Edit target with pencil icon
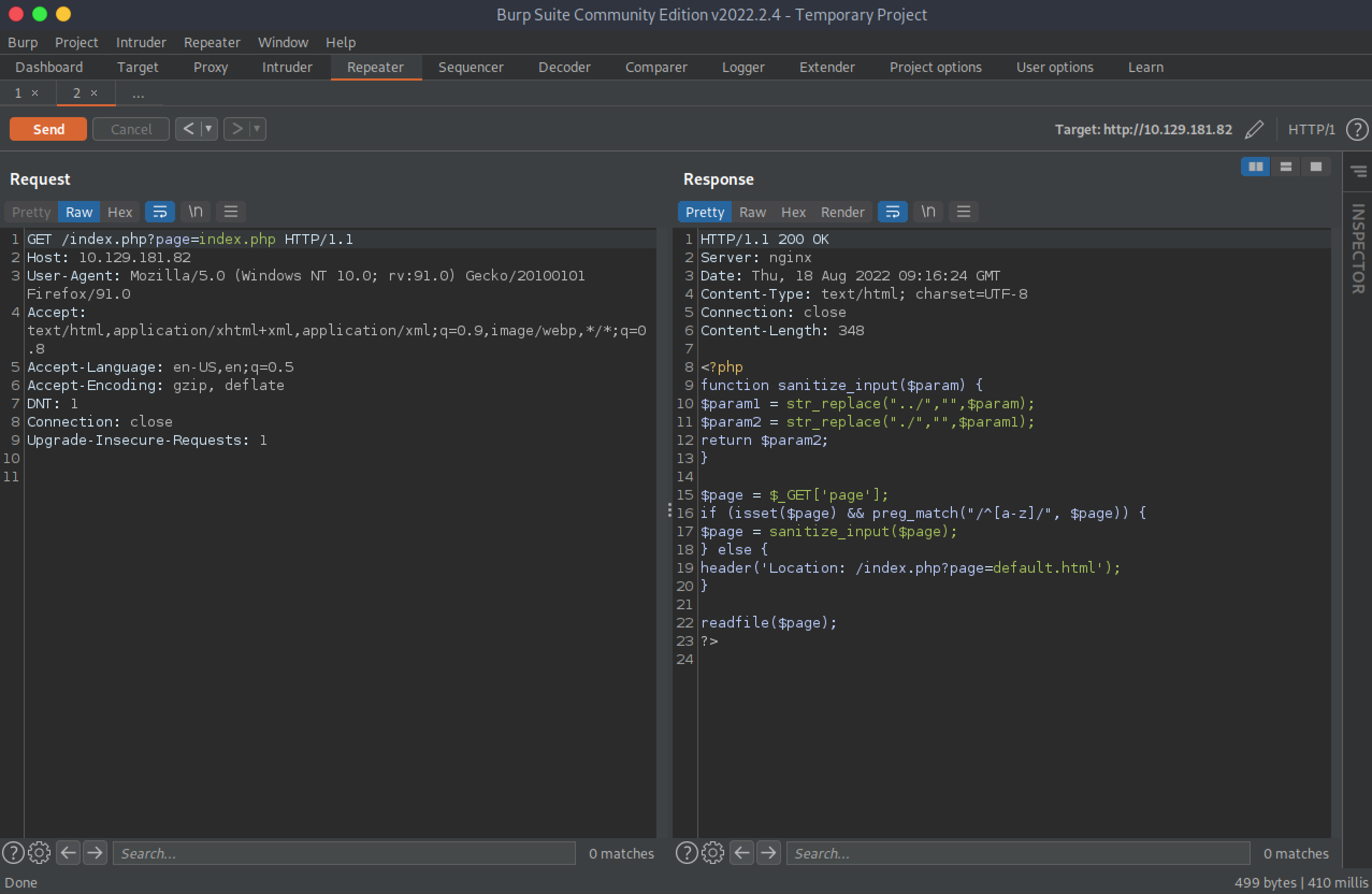 pos(1254,129)
